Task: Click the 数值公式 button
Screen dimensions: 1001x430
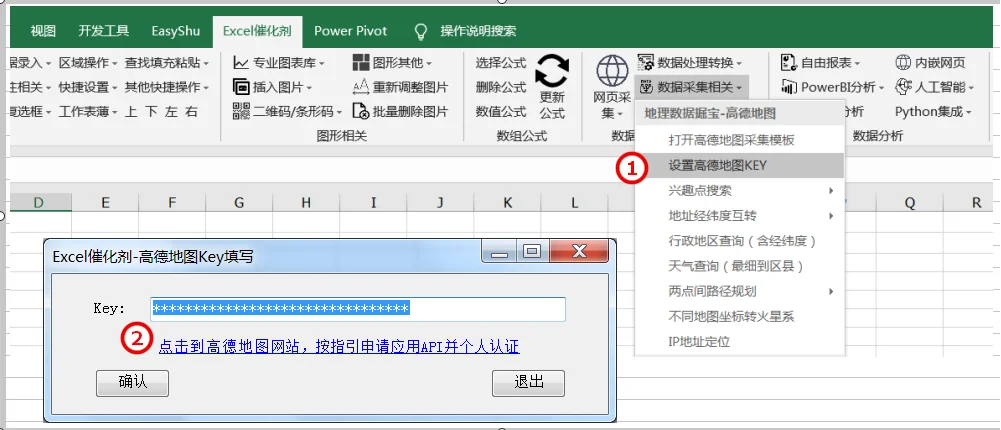Action: coord(500,112)
